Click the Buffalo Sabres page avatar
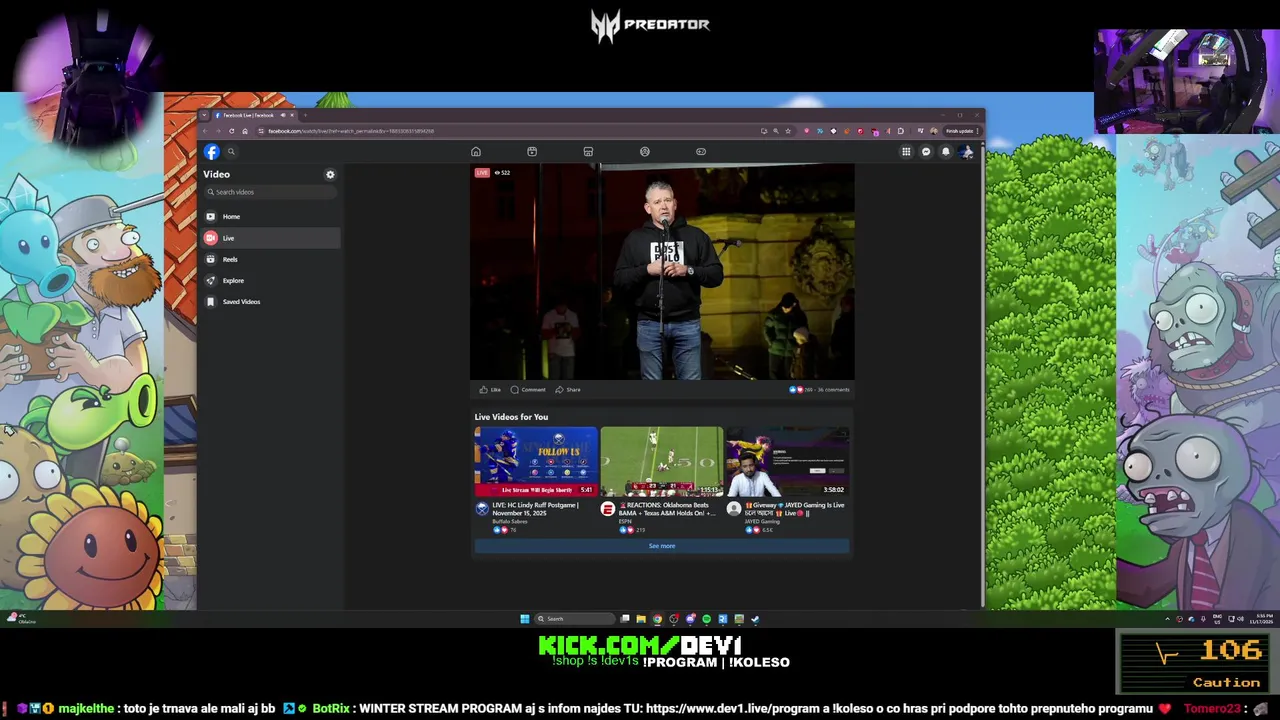The width and height of the screenshot is (1280, 720). coord(482,509)
